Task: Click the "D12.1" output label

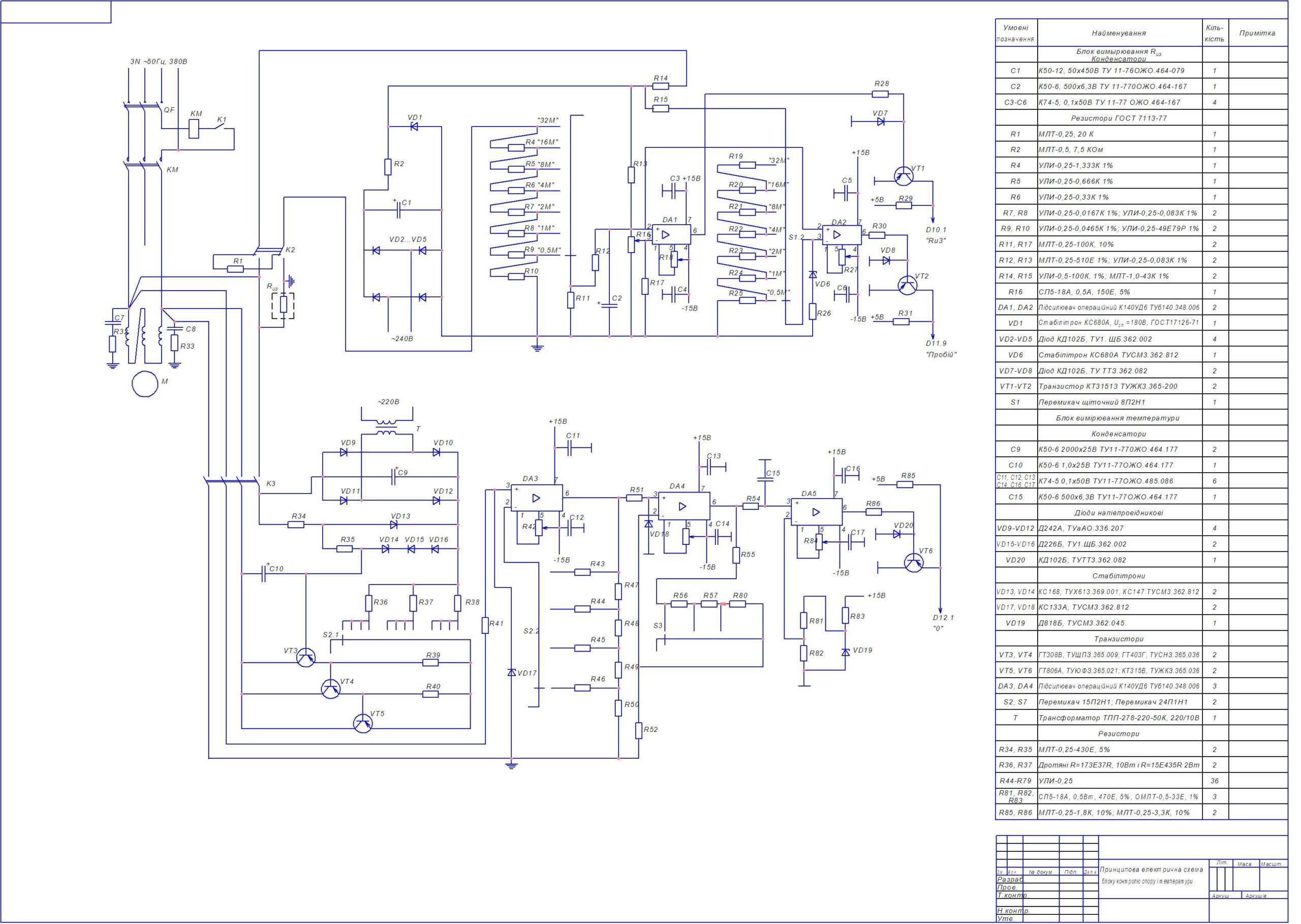Action: point(944,618)
